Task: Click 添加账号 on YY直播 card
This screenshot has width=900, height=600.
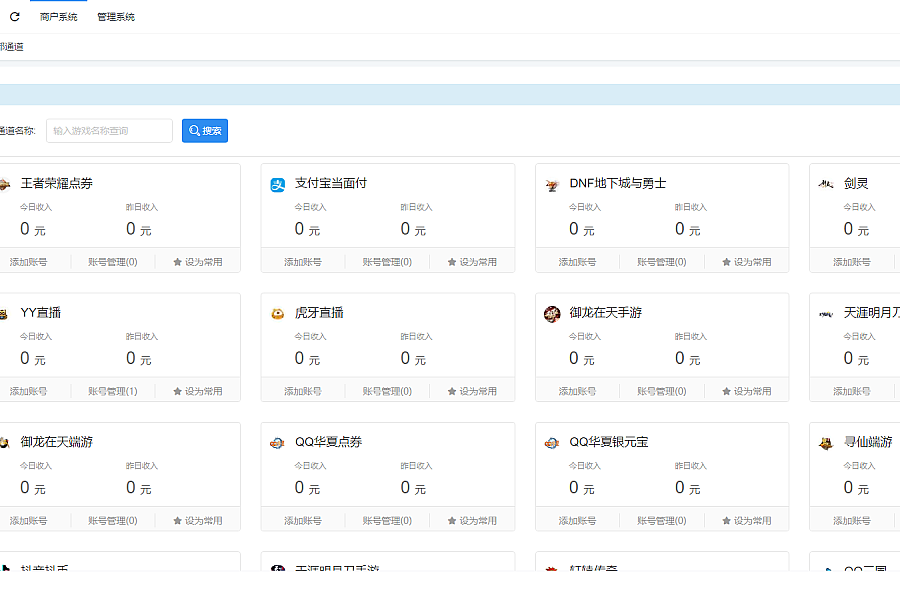Action: pyautogui.click(x=28, y=391)
